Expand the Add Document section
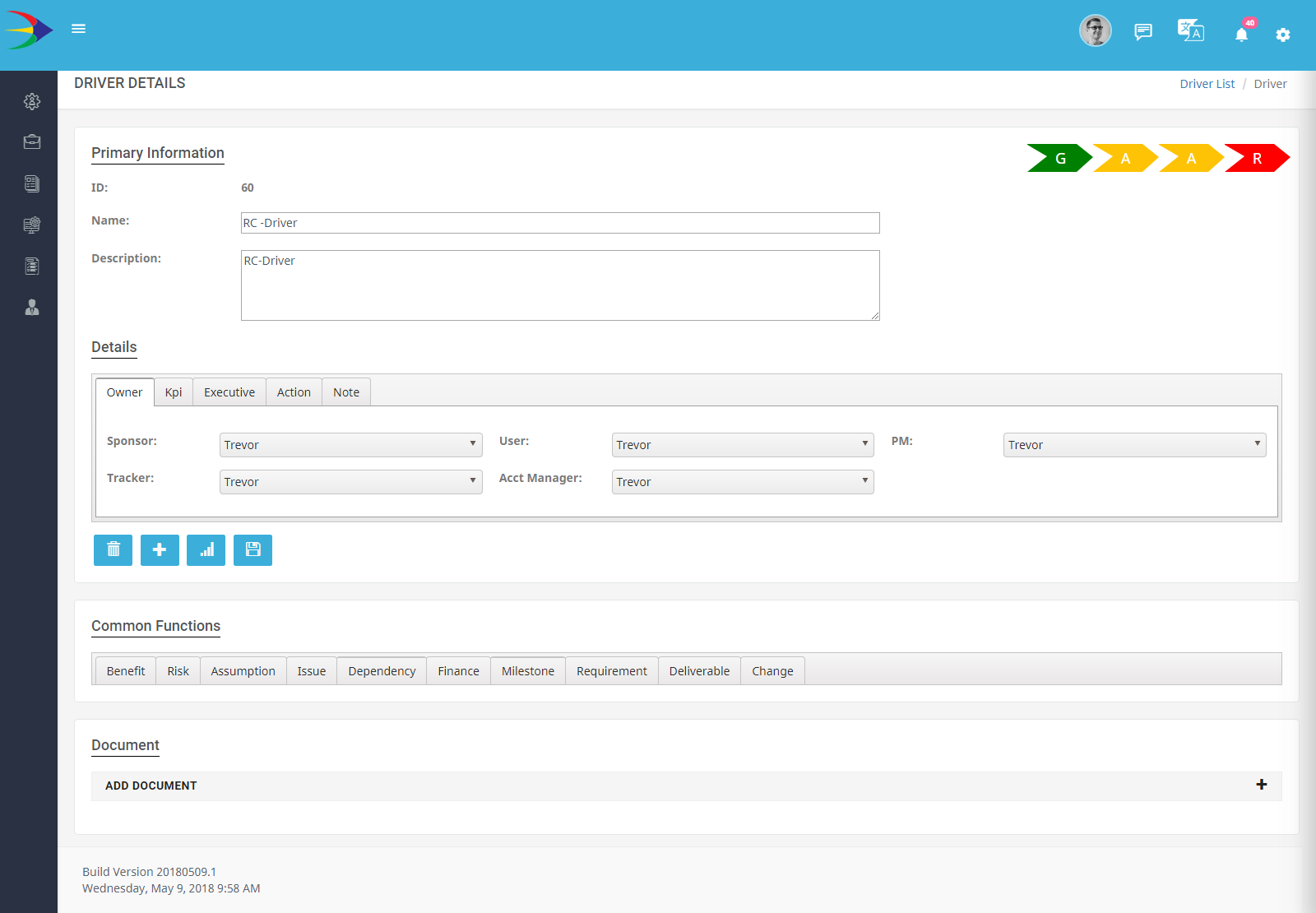This screenshot has width=1316, height=913. point(1261,785)
